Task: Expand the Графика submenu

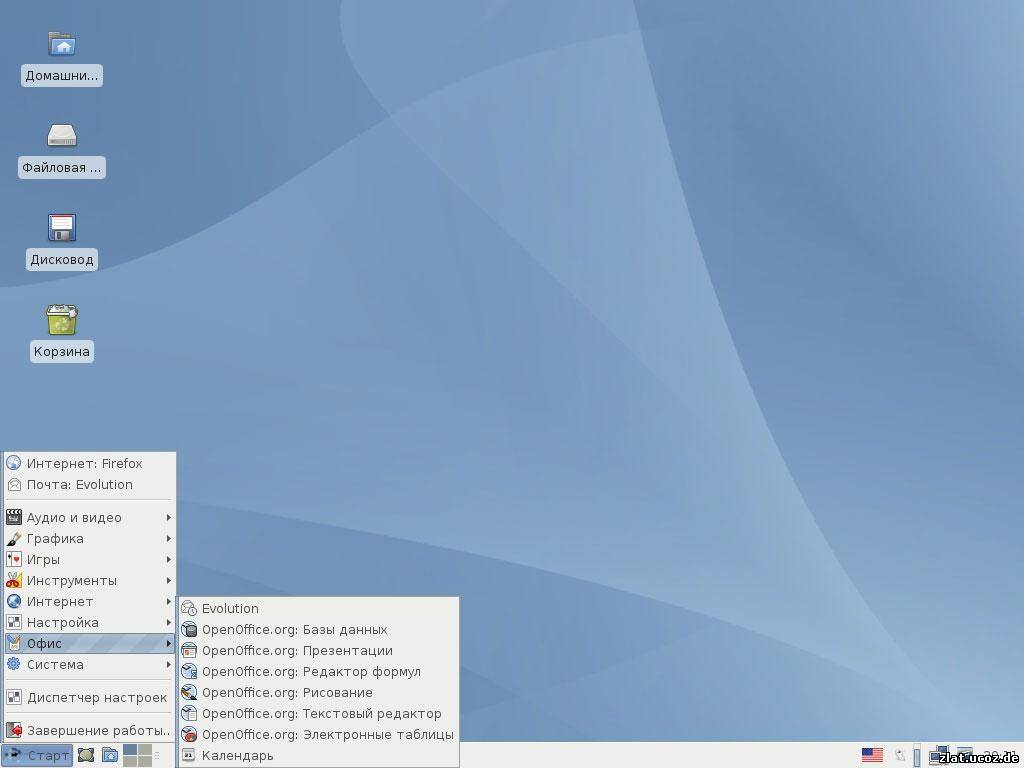Action: tap(89, 539)
